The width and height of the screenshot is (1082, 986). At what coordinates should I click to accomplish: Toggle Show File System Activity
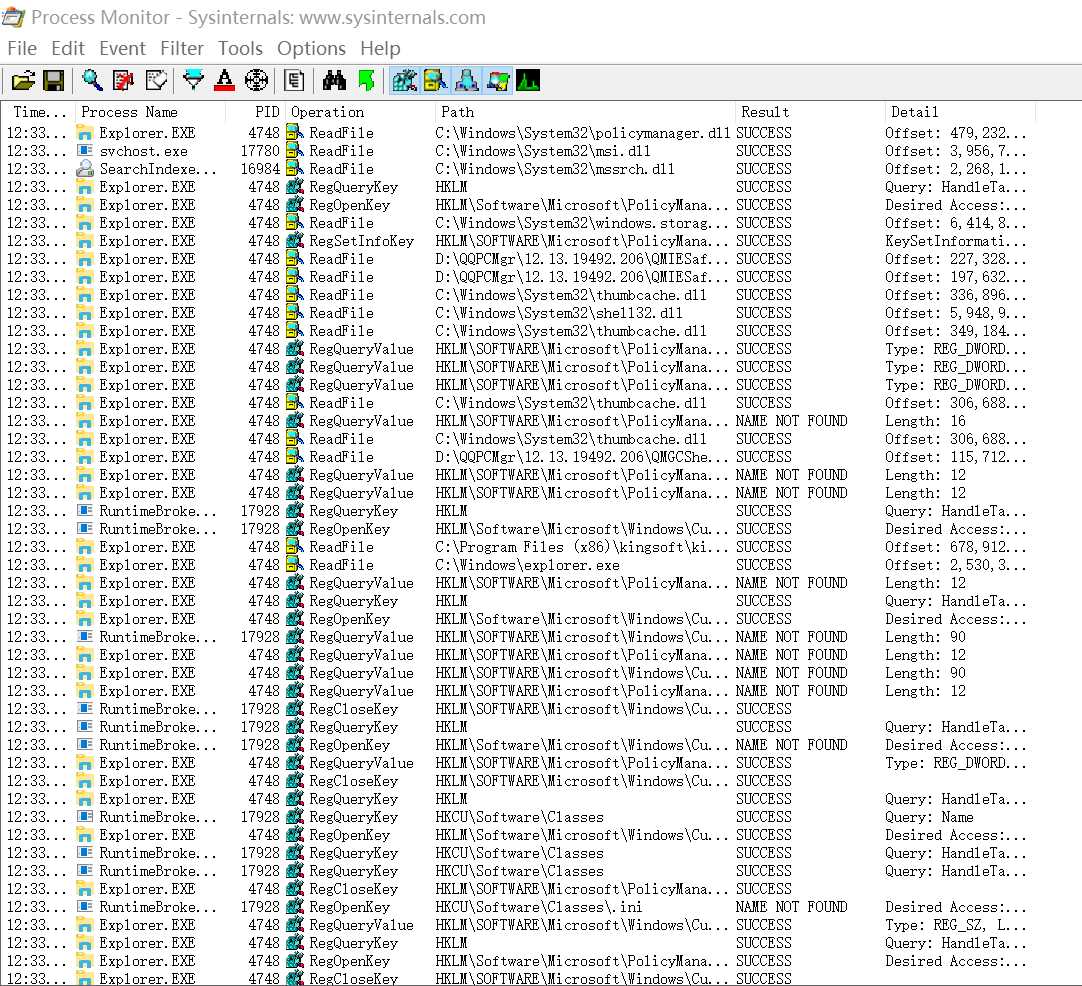435,81
